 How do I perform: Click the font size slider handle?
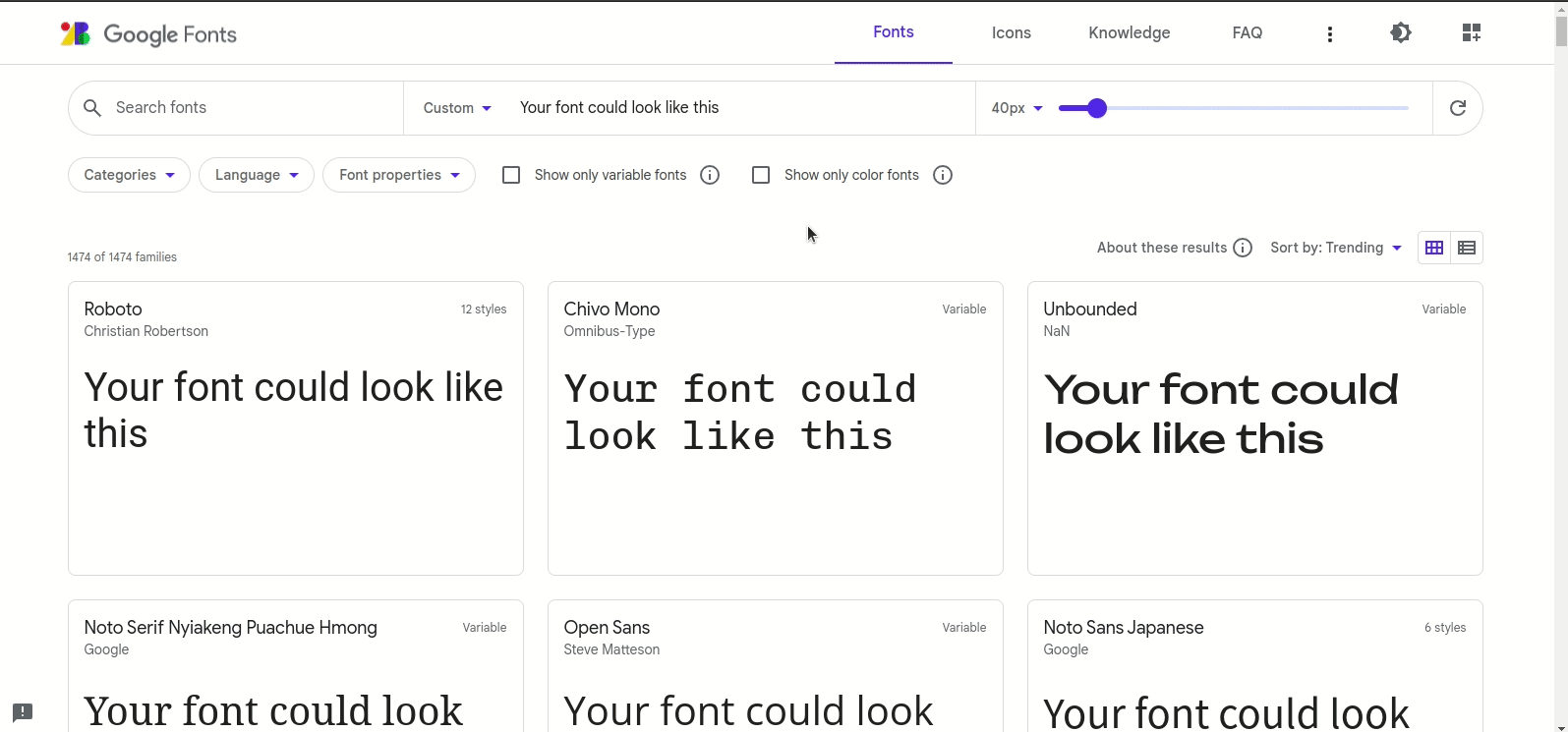(1097, 108)
